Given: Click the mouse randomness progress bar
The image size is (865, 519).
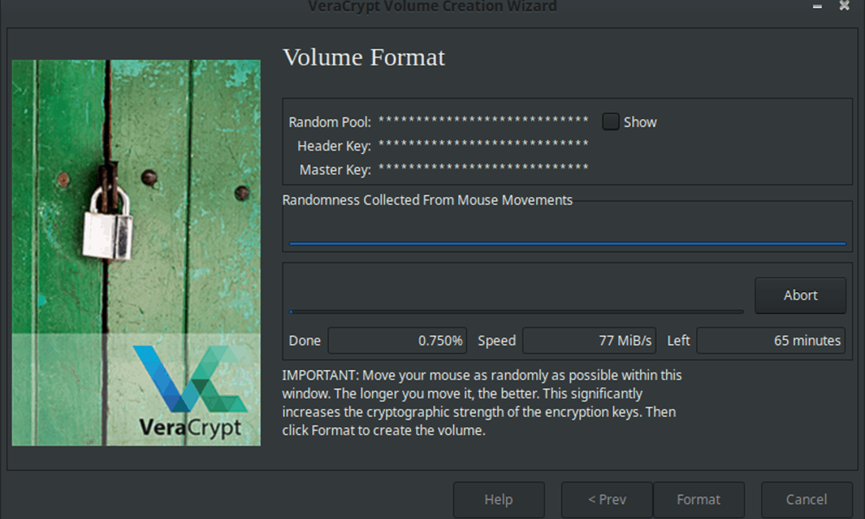Looking at the screenshot, I should (567, 243).
